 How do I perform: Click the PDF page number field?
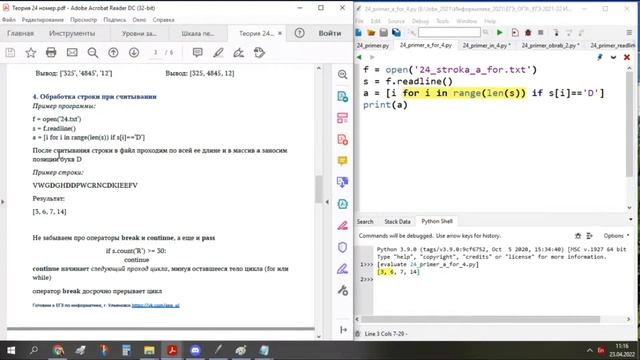[155, 52]
